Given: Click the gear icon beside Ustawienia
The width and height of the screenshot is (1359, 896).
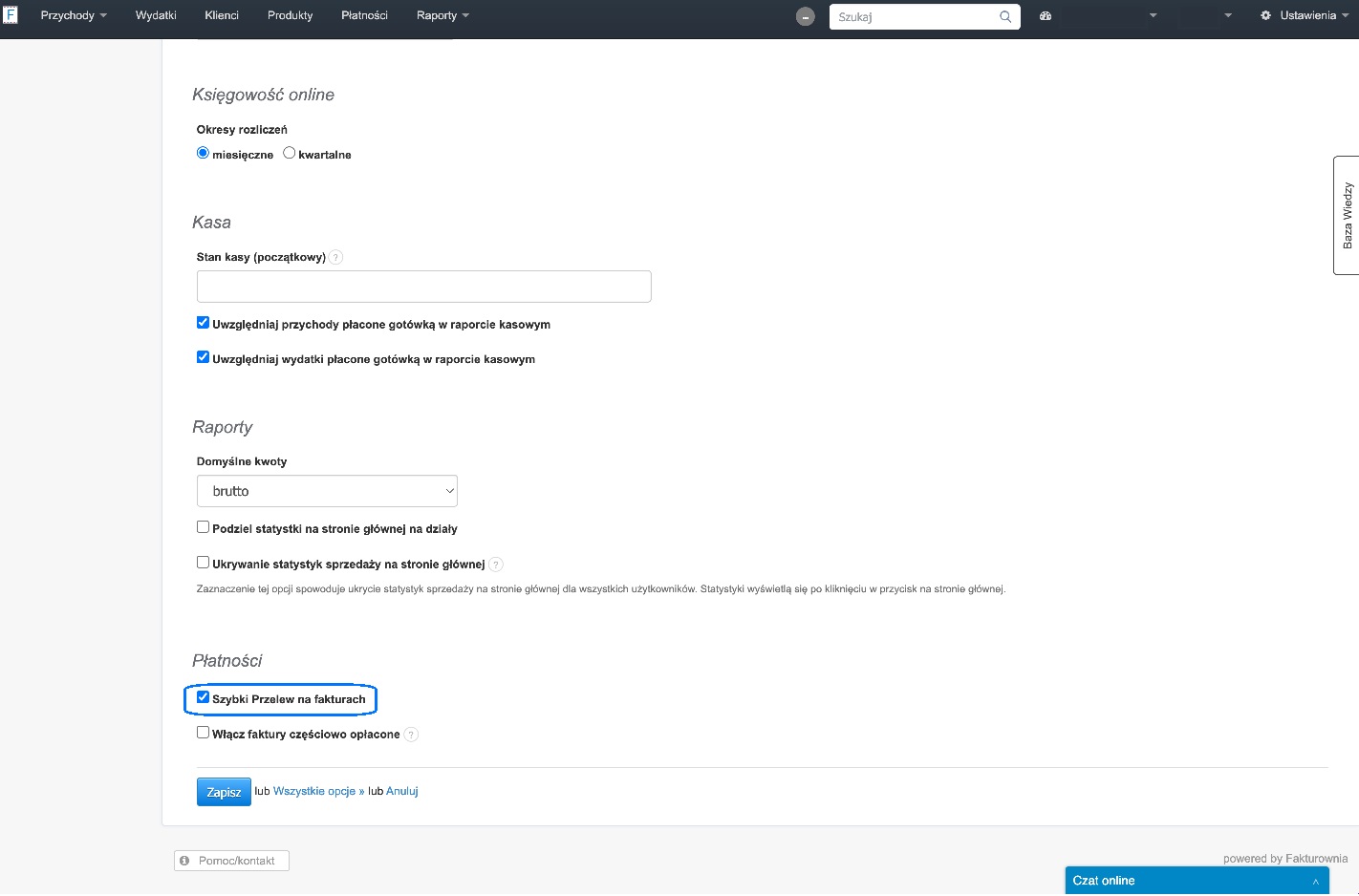Looking at the screenshot, I should (x=1265, y=16).
